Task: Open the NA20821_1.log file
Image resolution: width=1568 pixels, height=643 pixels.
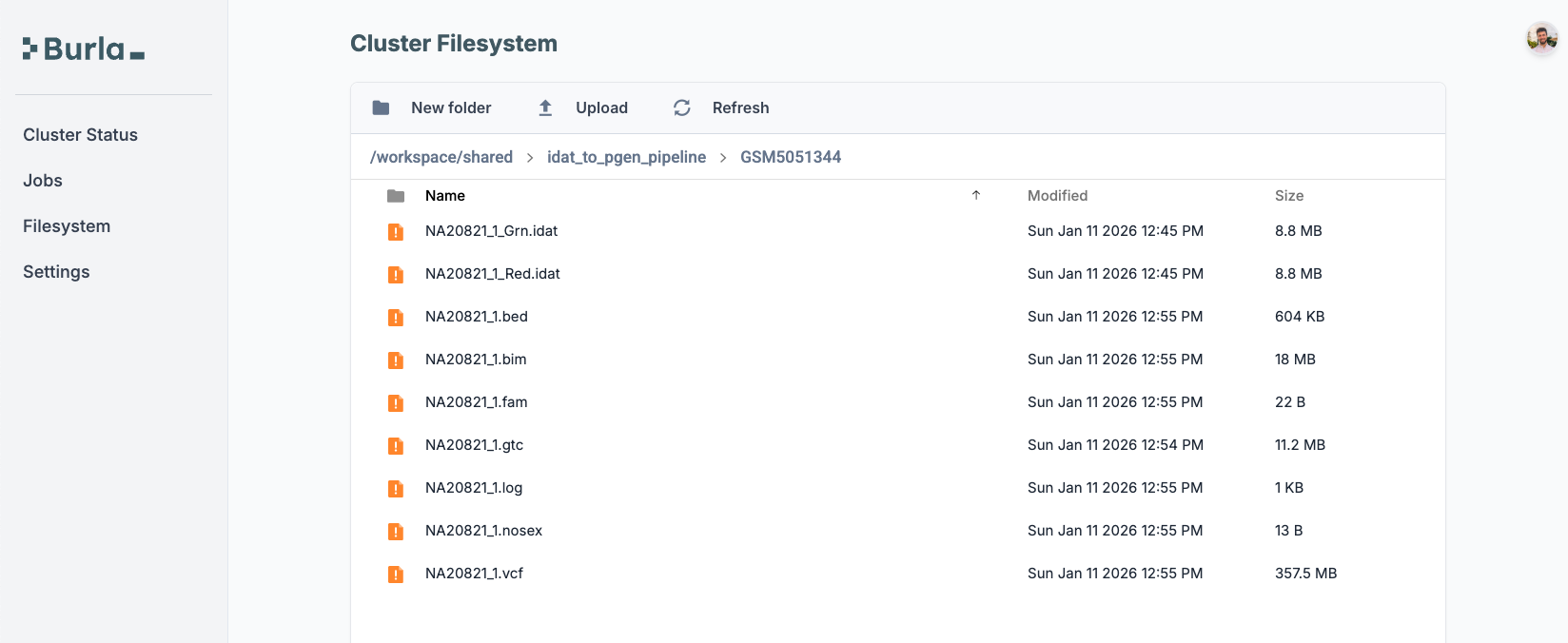Action: (x=474, y=488)
